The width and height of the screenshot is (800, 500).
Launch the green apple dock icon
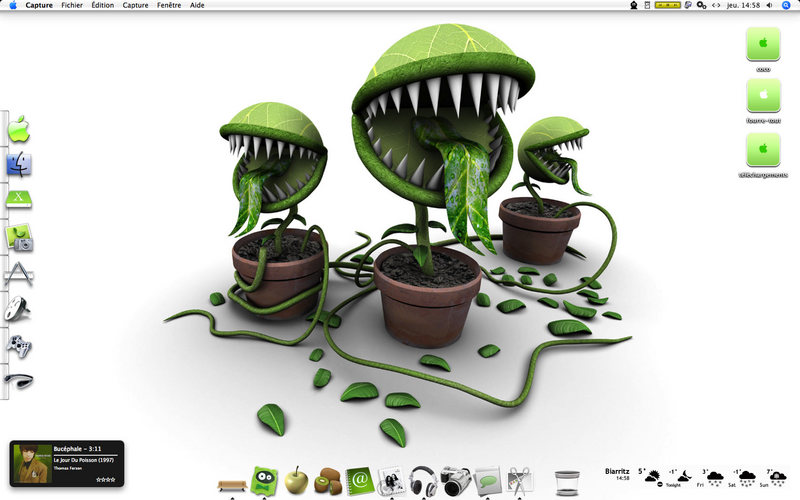point(296,480)
